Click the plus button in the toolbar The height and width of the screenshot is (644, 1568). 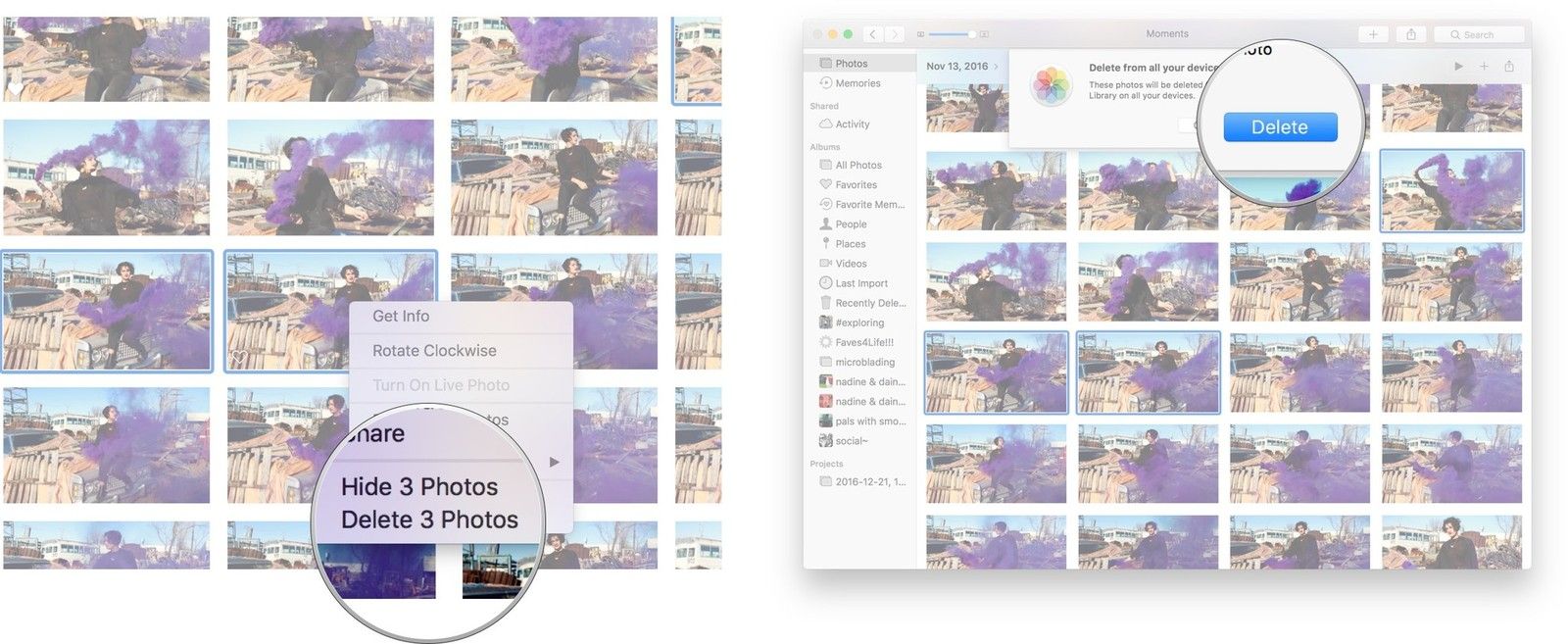1372,34
